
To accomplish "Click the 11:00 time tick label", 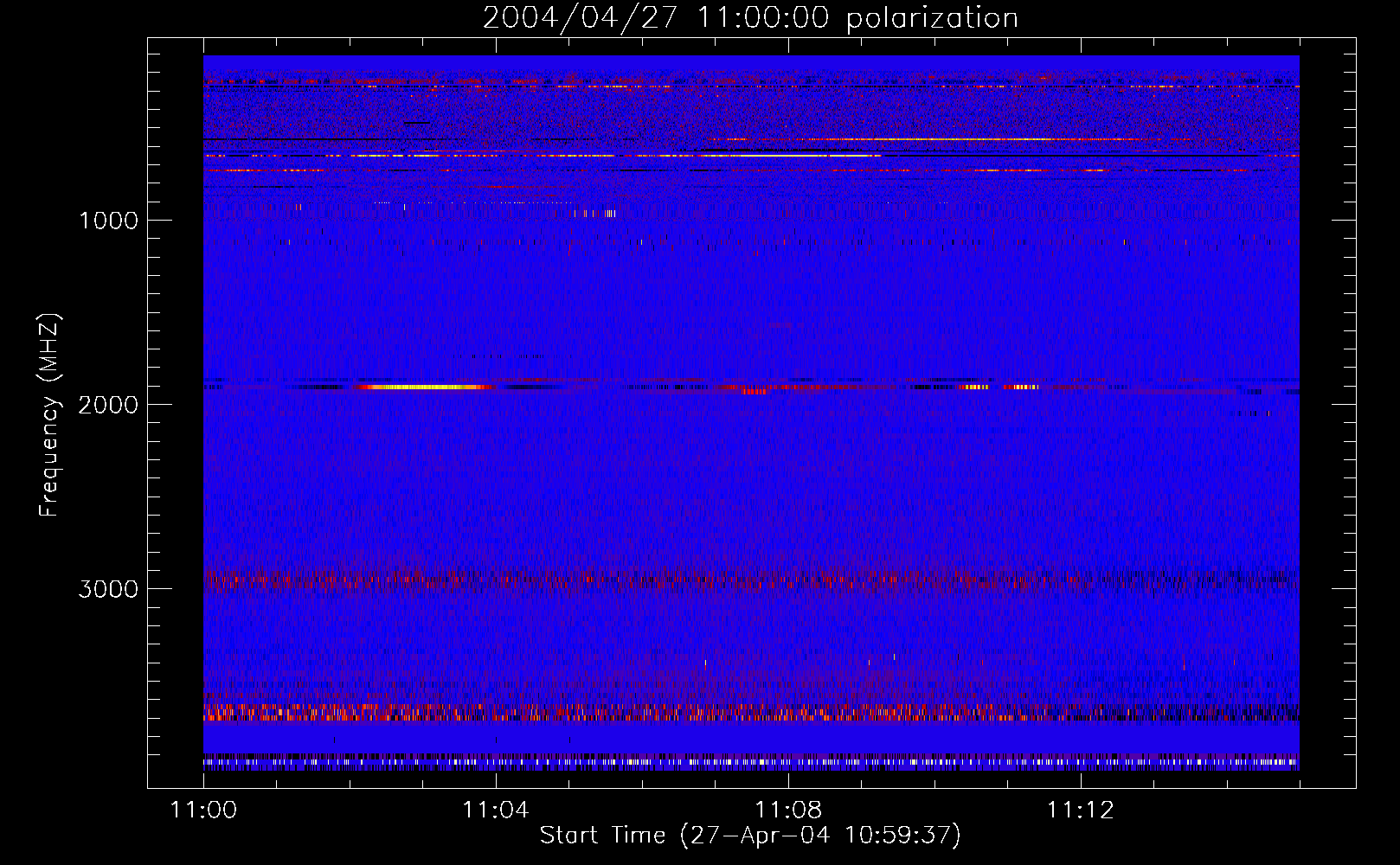I will click(x=203, y=810).
